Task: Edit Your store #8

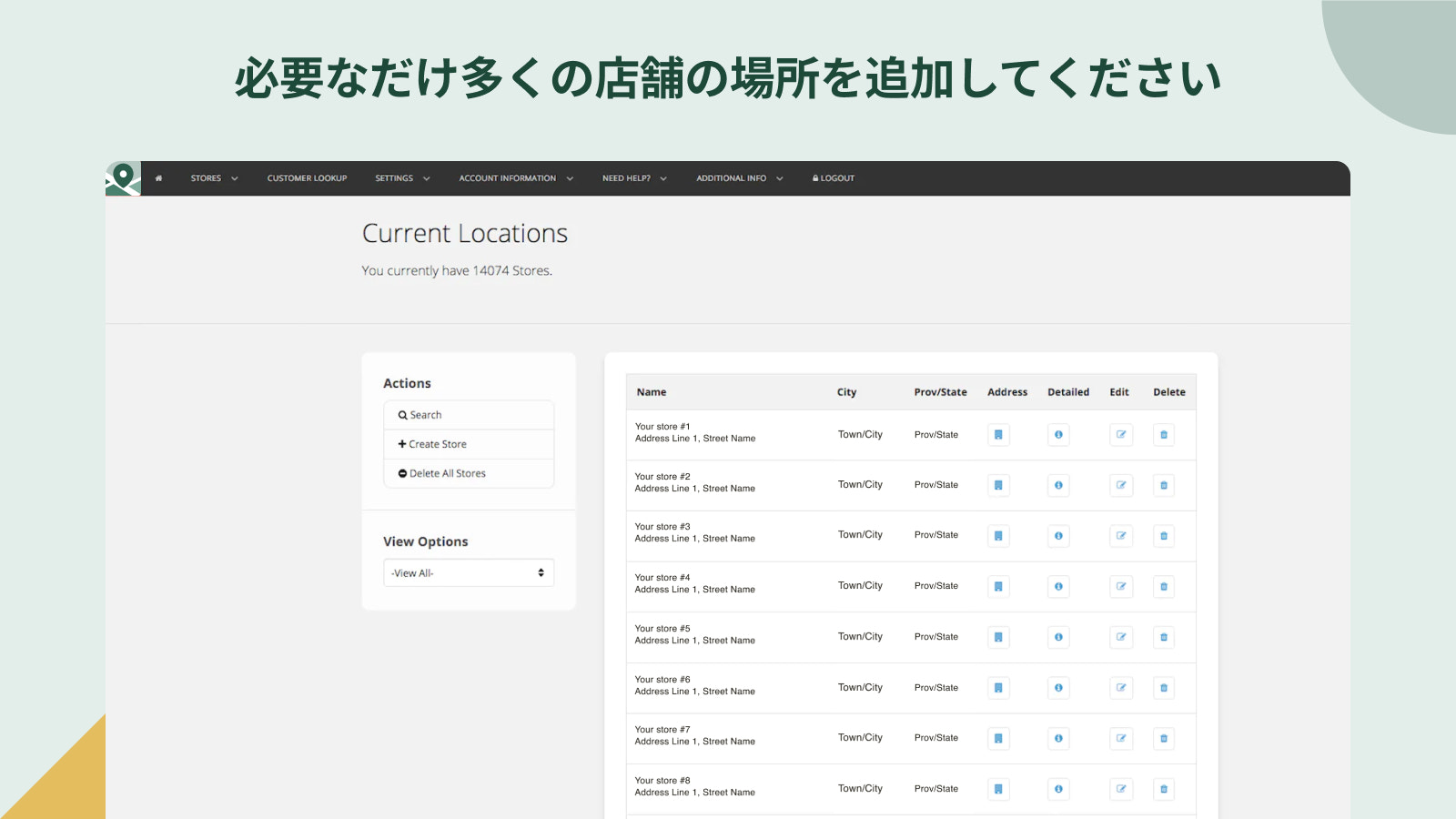Action: (x=1121, y=789)
